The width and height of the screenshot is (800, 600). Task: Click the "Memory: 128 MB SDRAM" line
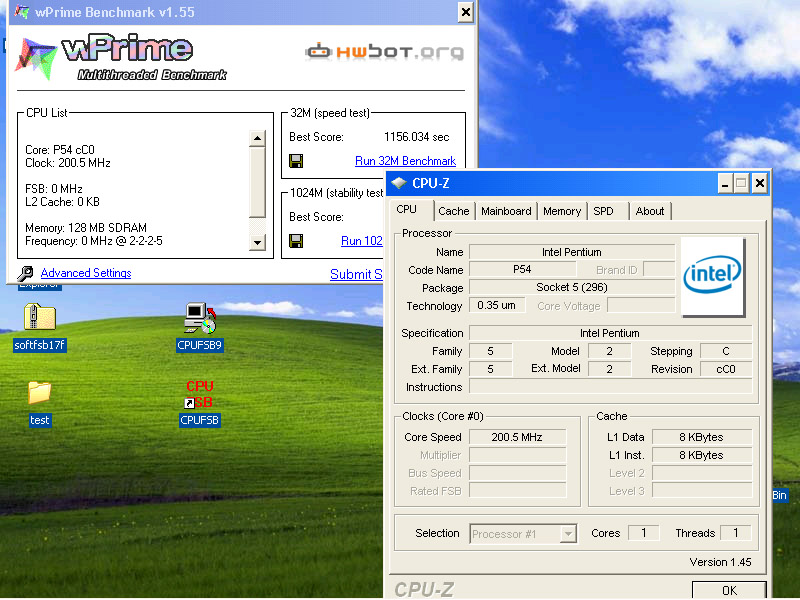[x=86, y=228]
